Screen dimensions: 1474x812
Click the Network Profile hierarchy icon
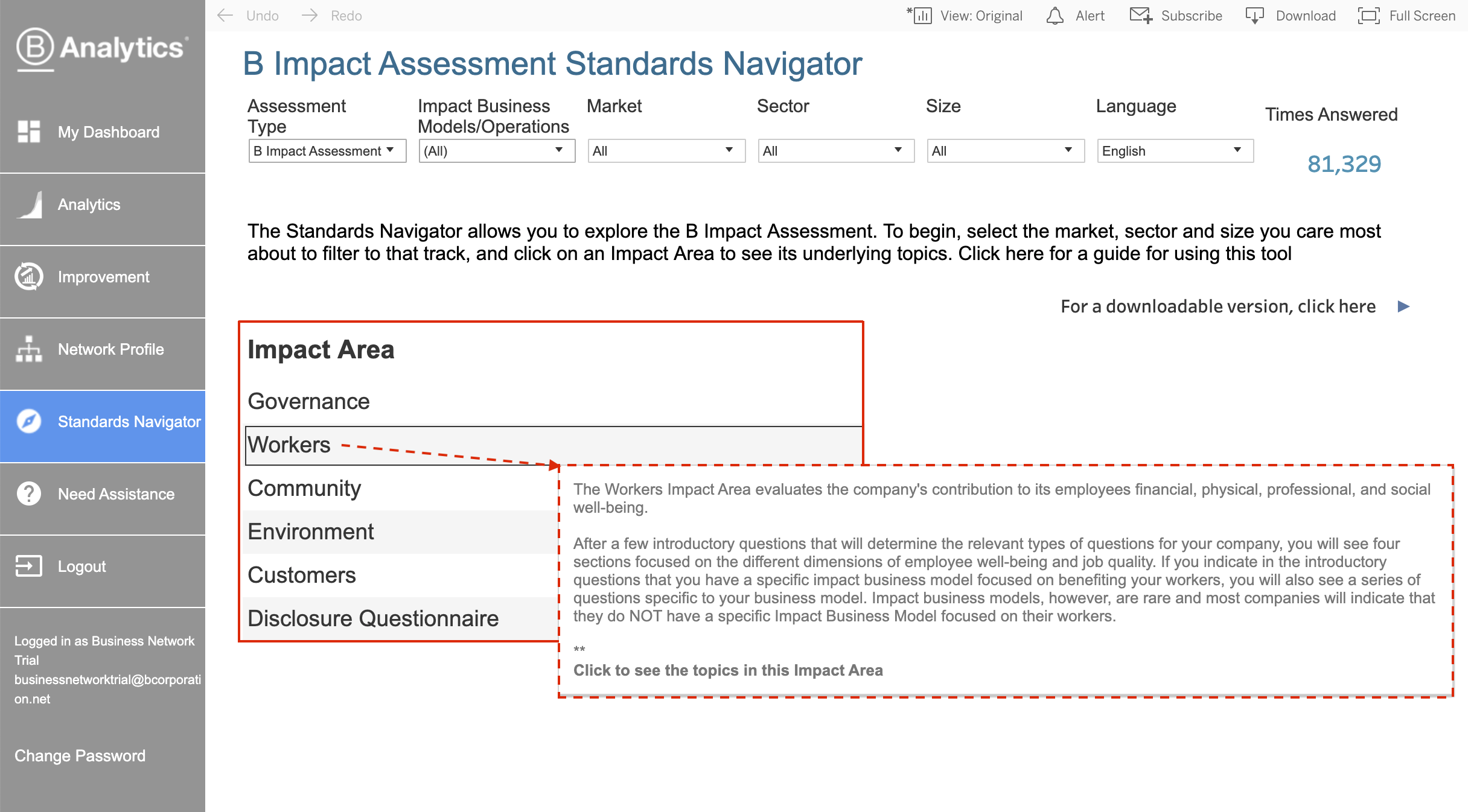[x=28, y=349]
